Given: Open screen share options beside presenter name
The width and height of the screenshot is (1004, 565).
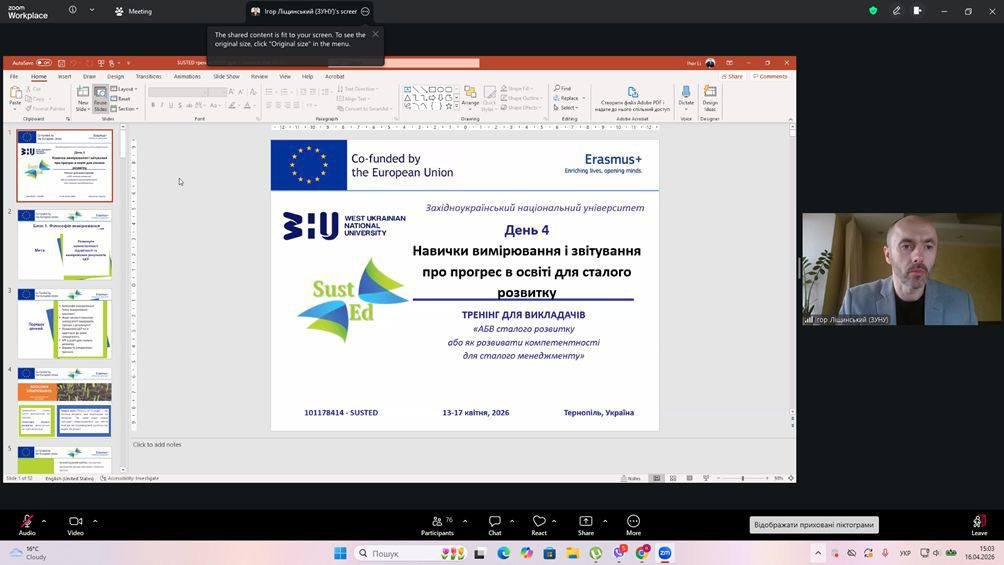Looking at the screenshot, I should click(x=365, y=11).
